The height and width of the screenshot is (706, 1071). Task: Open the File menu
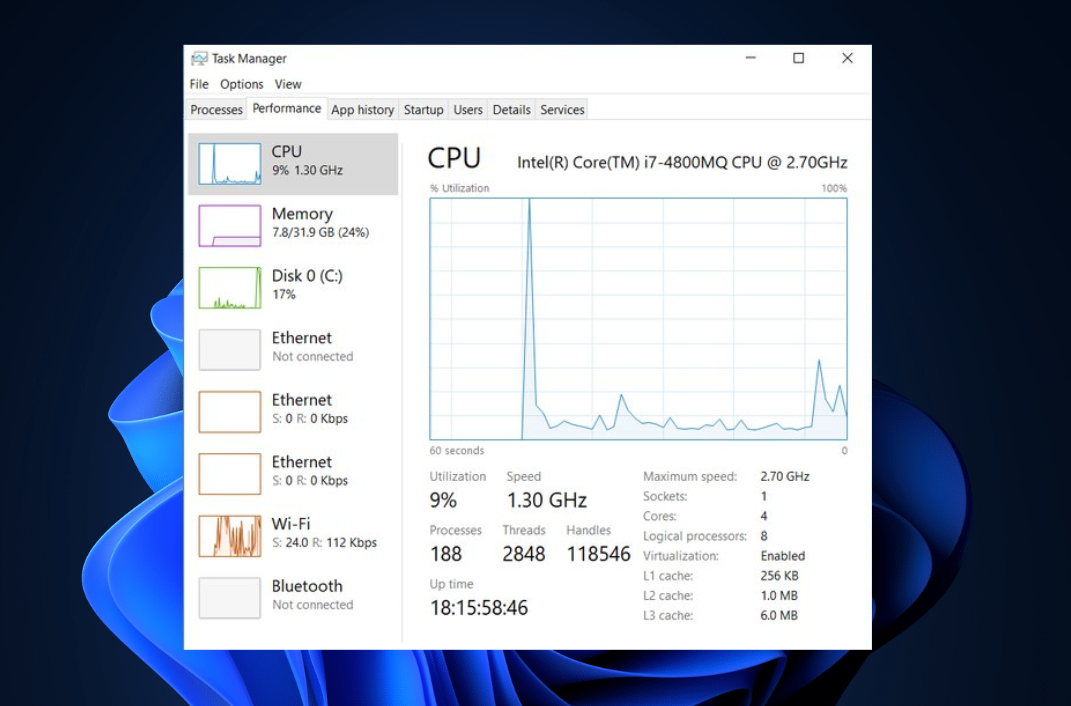click(x=199, y=84)
